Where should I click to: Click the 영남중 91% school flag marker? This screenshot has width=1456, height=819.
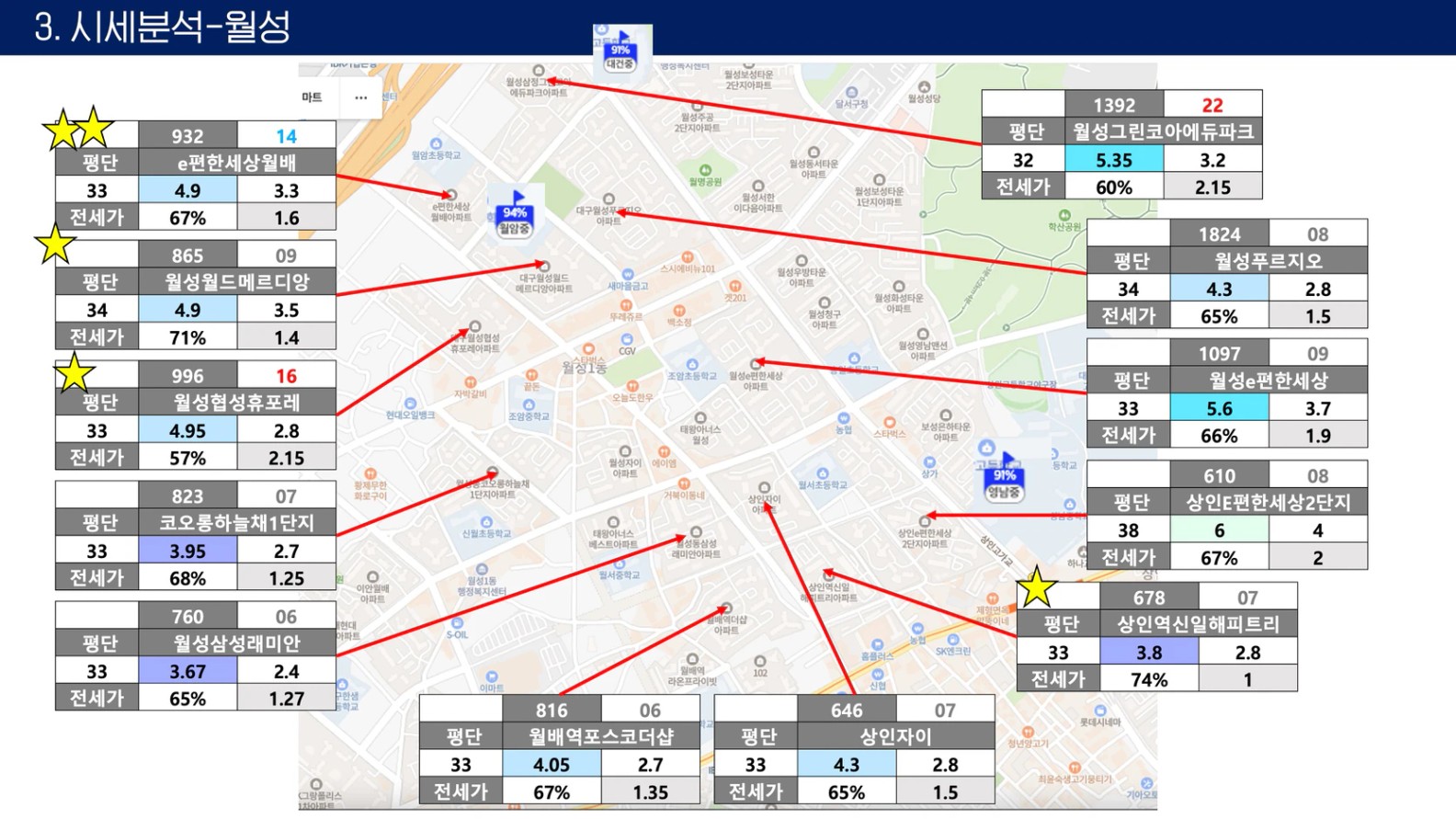[x=1004, y=478]
